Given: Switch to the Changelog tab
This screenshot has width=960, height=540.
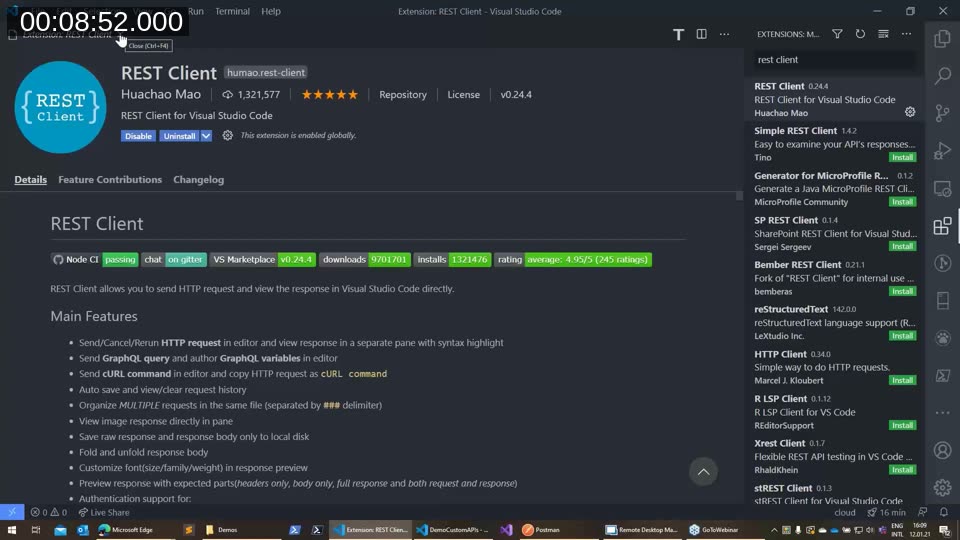Looking at the screenshot, I should [x=198, y=179].
